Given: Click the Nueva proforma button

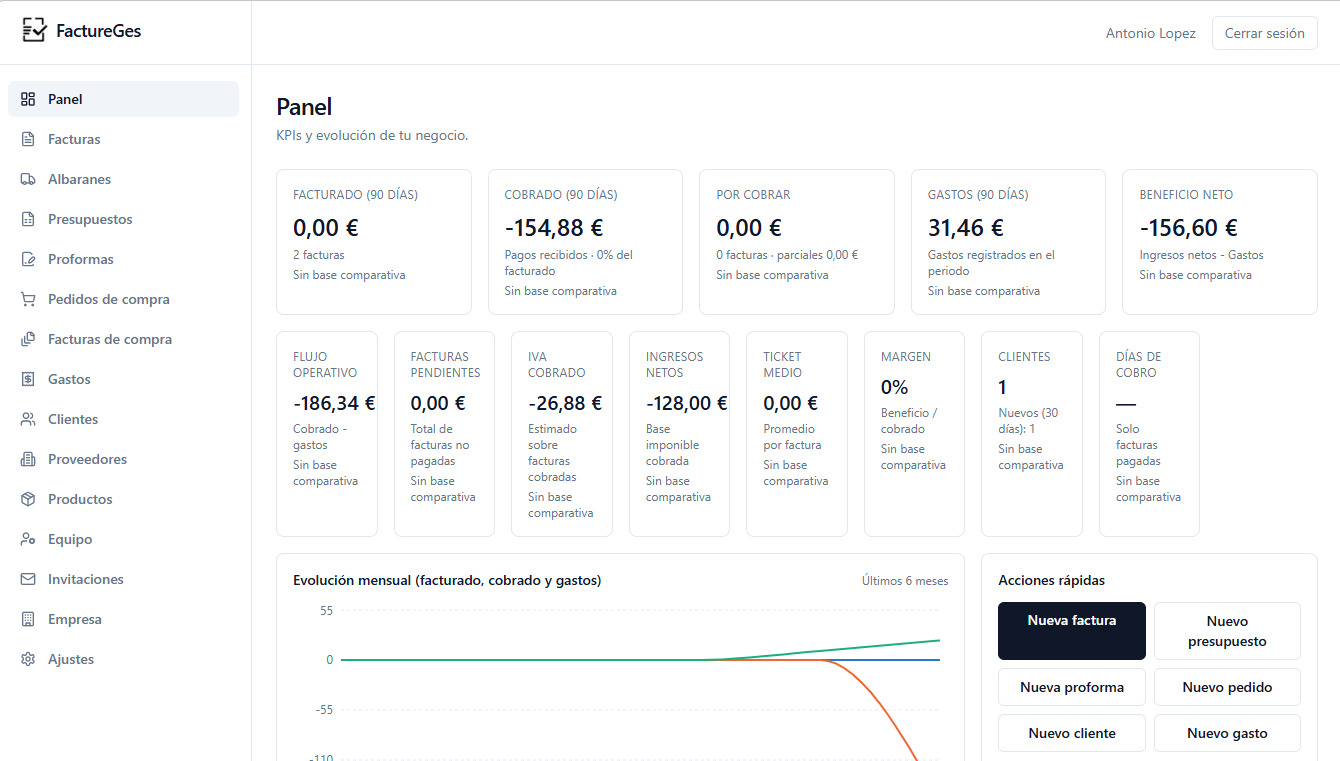Looking at the screenshot, I should click(1072, 687).
